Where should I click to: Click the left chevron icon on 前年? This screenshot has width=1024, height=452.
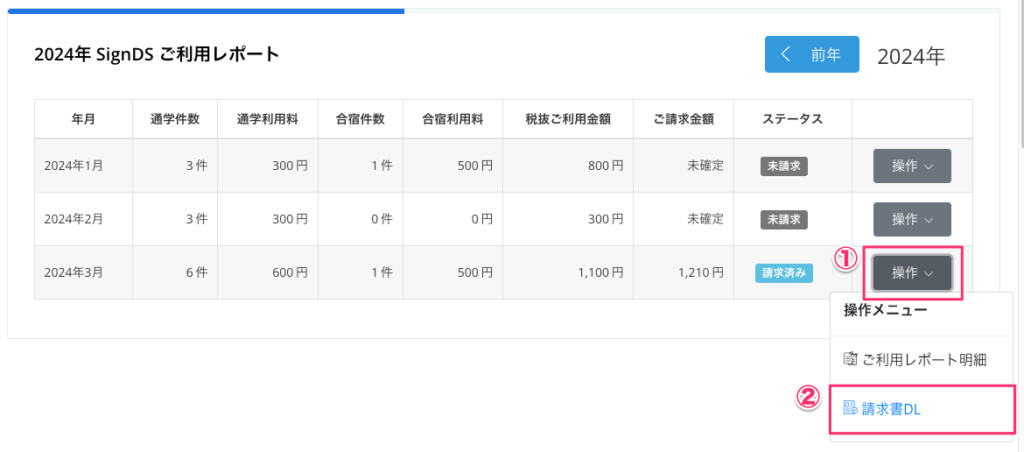(x=786, y=55)
